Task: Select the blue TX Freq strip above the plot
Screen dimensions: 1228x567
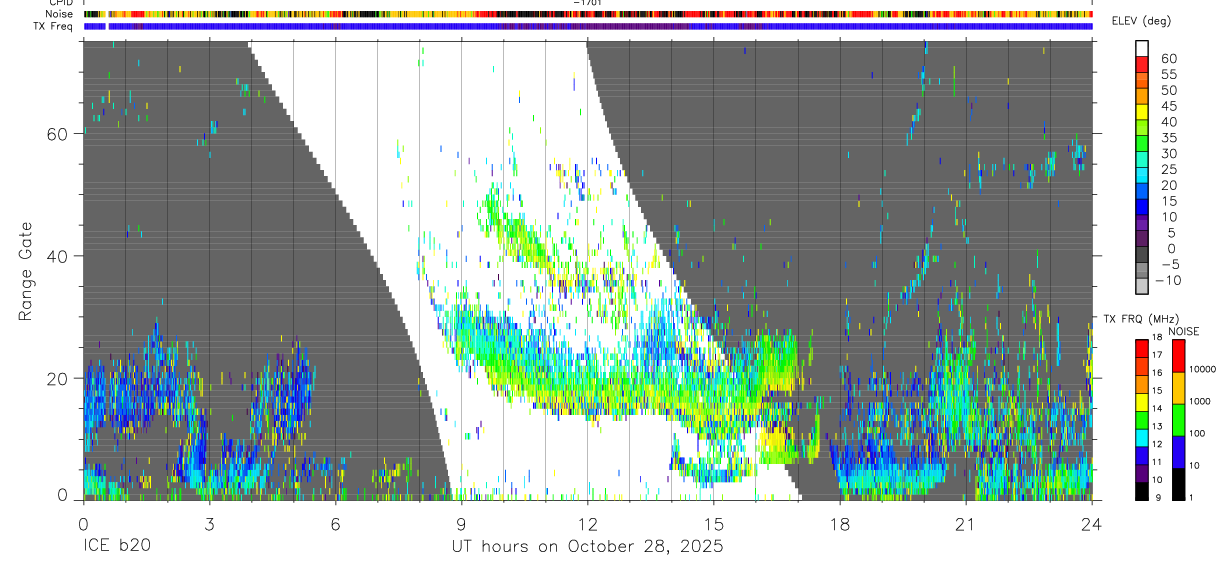Action: [x=588, y=26]
